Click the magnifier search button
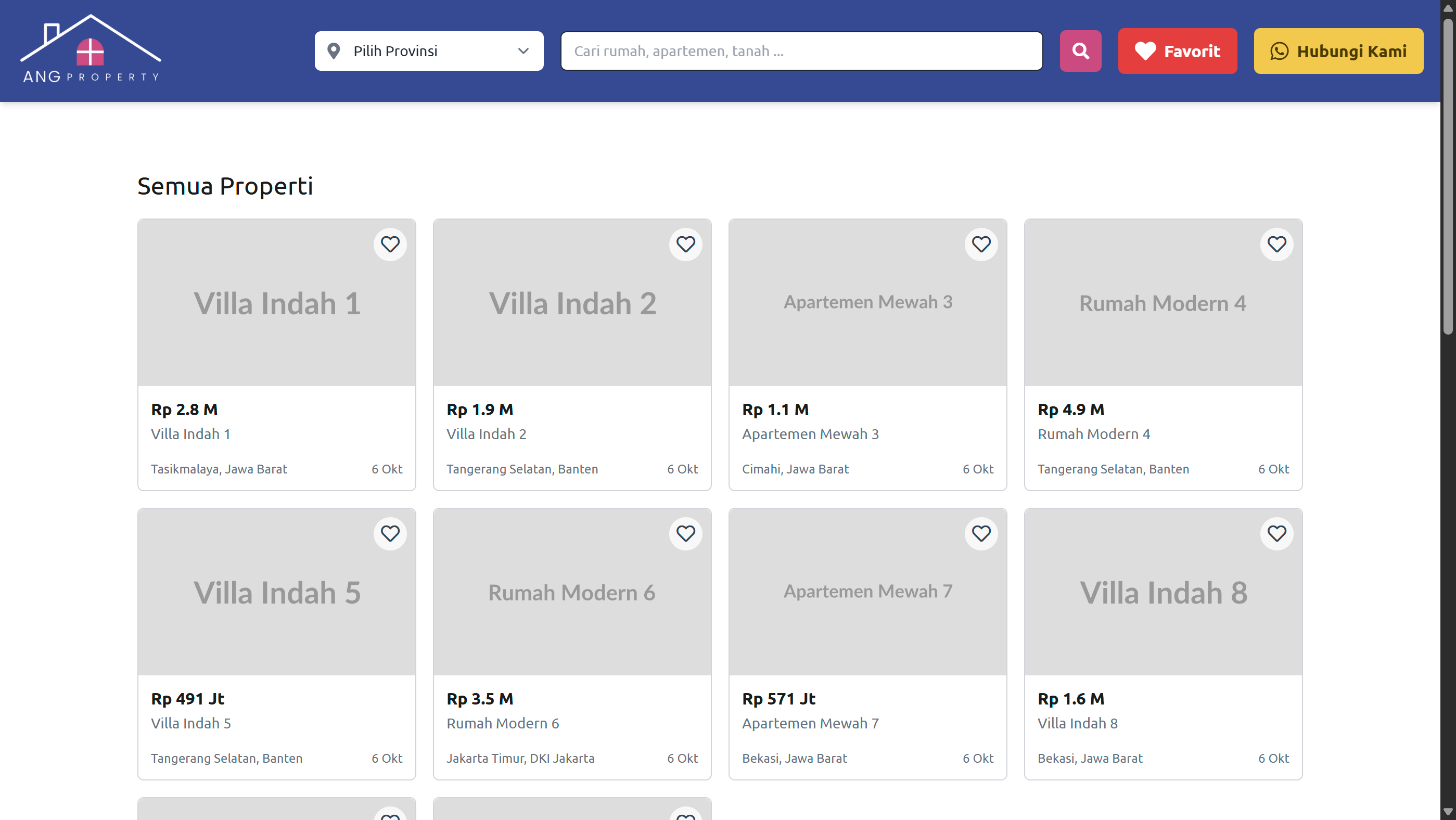Screen dimensions: 1456x820 (x=1080, y=51)
